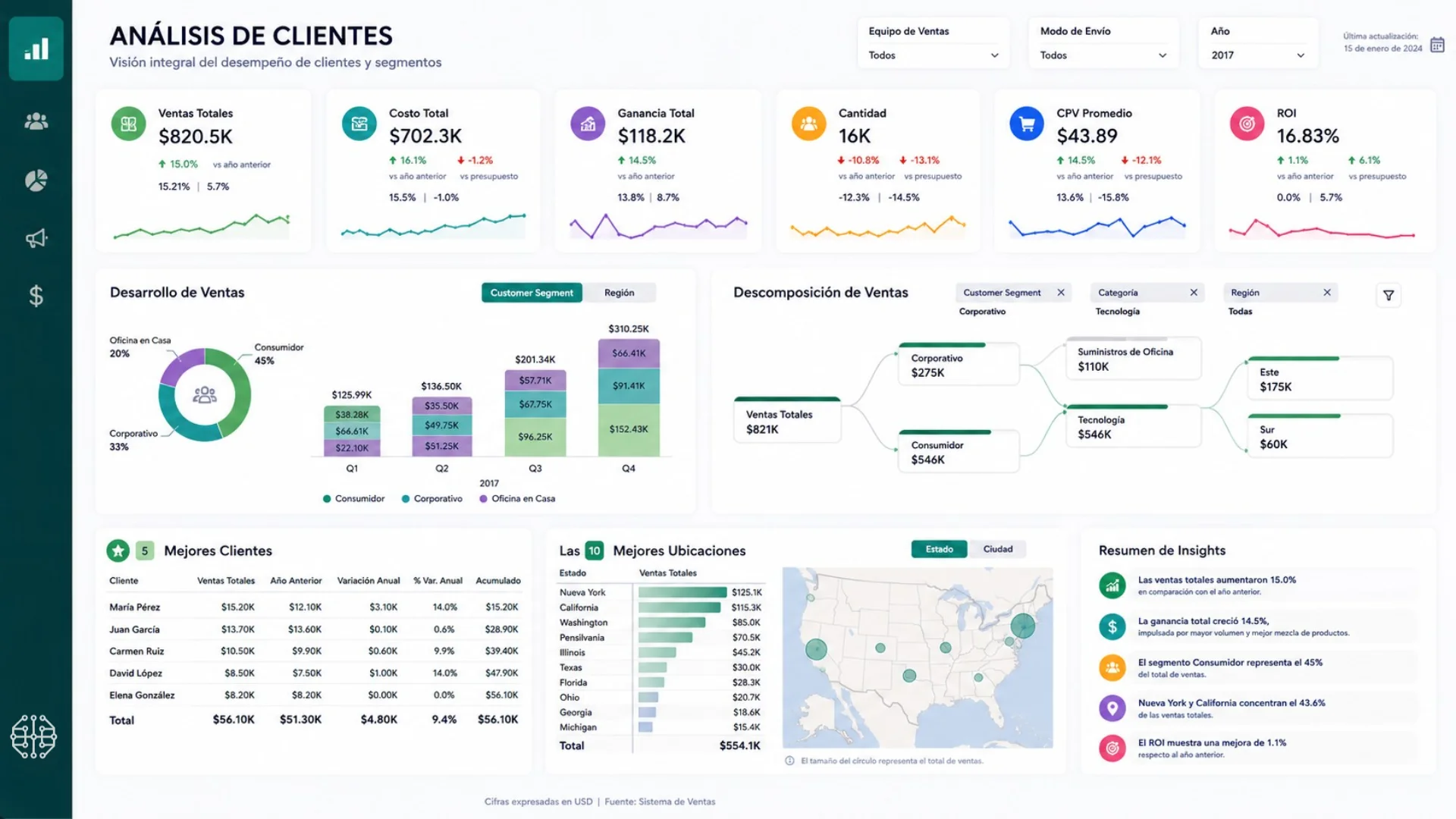Click the teal dollar icon of profit insight
Viewport: 1456px width, 819px height.
(1112, 626)
